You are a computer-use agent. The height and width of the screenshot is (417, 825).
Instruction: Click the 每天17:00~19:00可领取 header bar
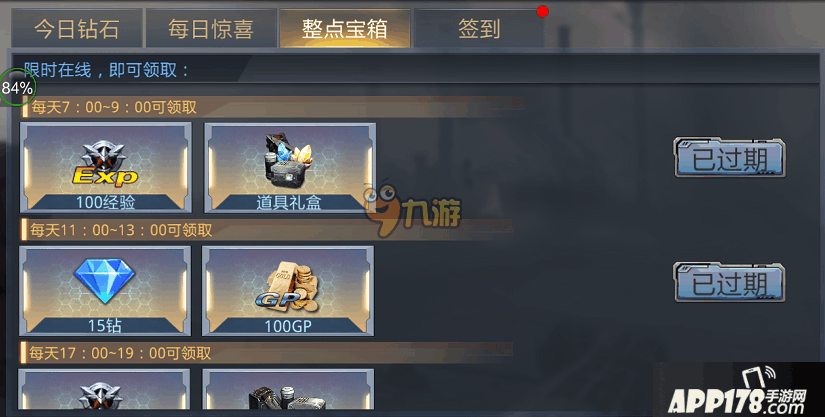(x=266, y=353)
